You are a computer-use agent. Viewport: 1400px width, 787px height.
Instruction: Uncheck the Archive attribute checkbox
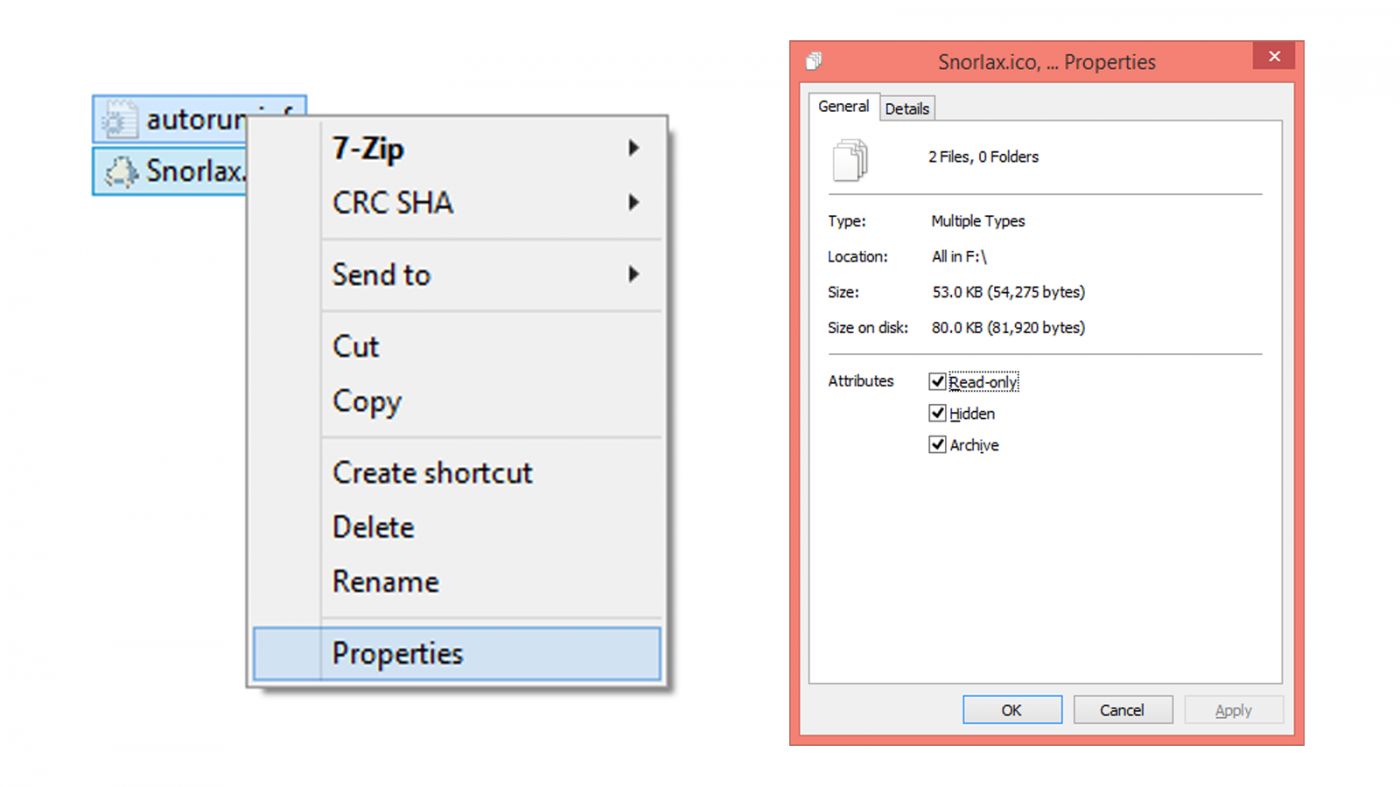click(937, 445)
